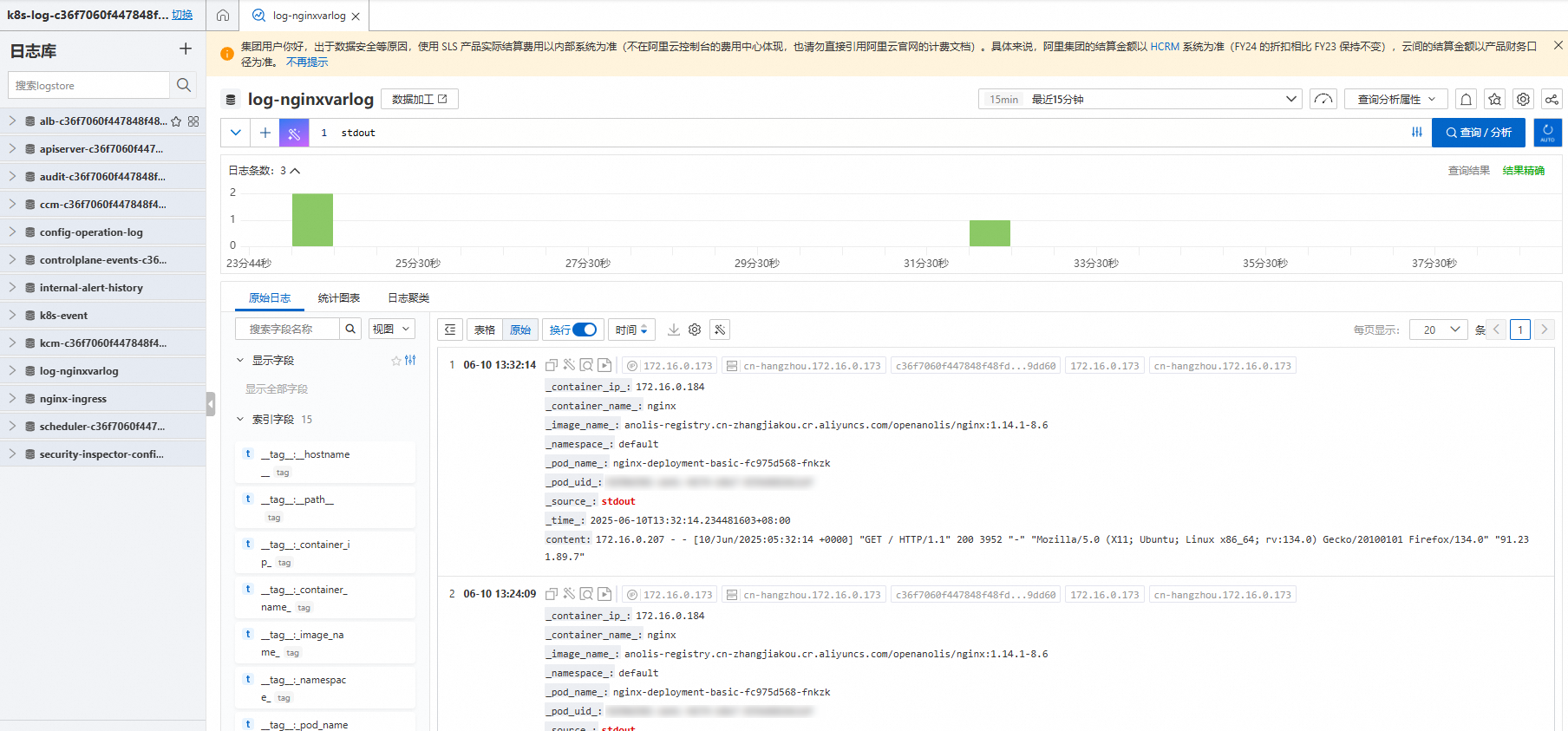Switch log view to 原始 mode
The height and width of the screenshot is (731, 1568).
coord(520,330)
